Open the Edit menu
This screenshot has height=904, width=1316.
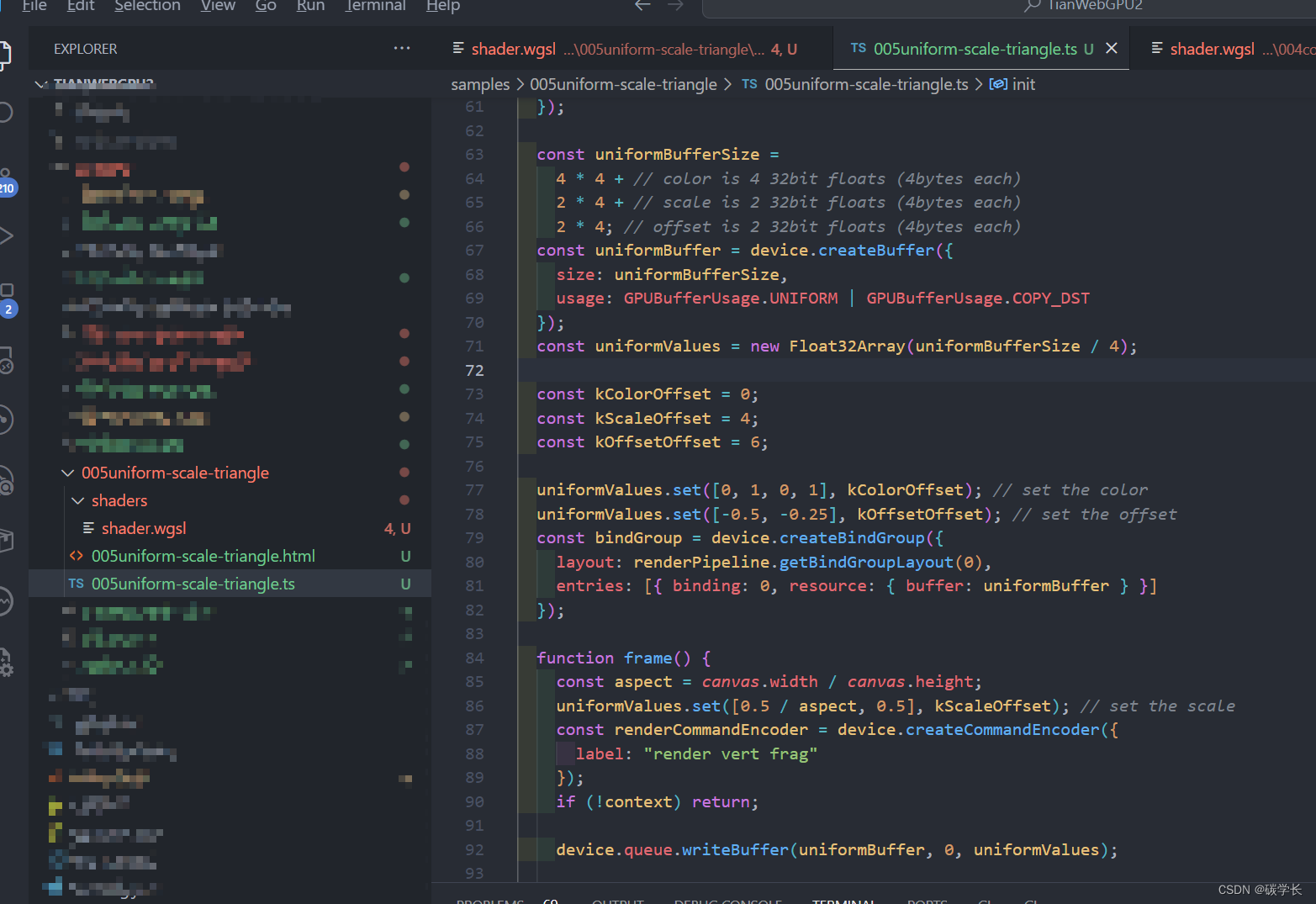81,6
